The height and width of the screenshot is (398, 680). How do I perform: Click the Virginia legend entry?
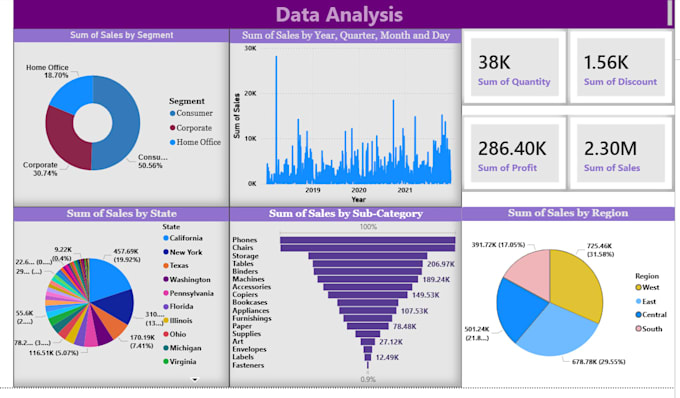pos(180,362)
